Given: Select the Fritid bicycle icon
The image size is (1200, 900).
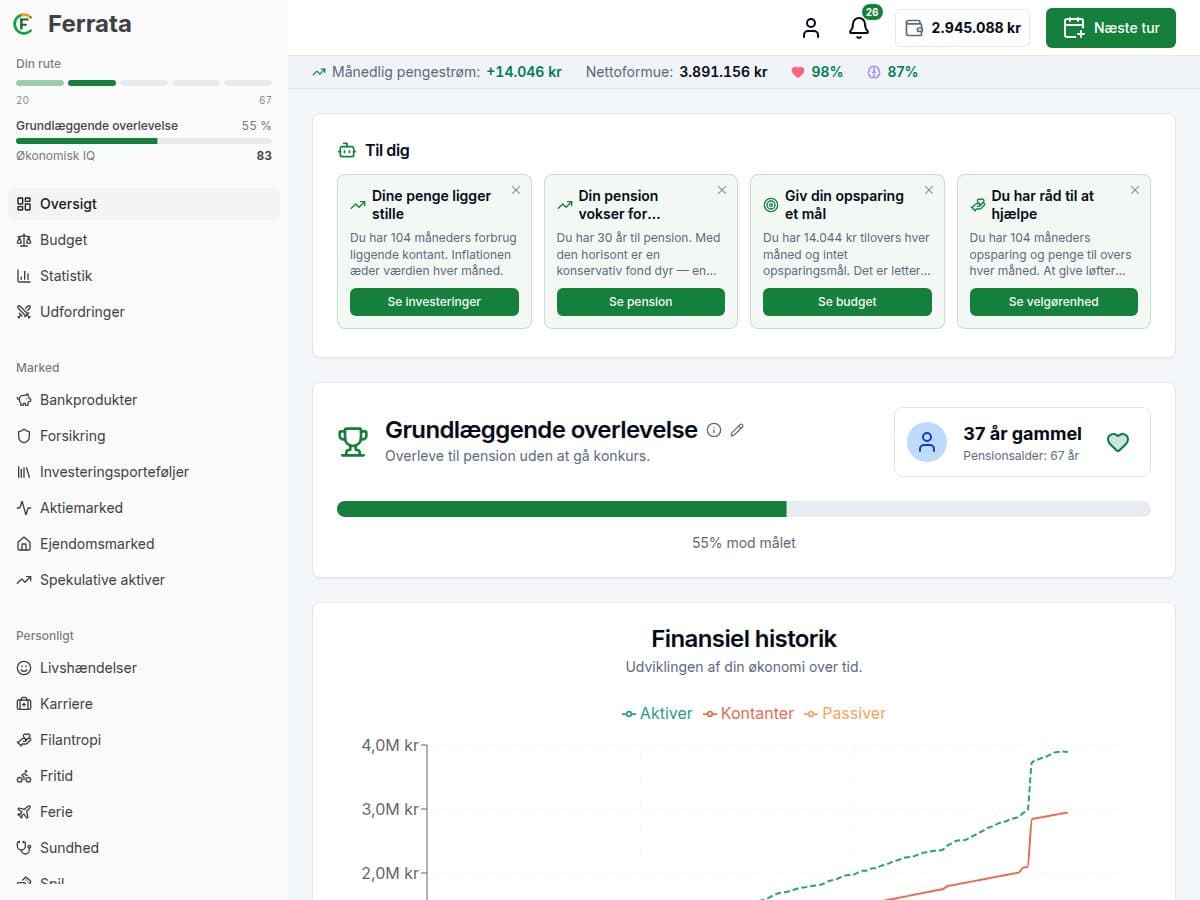Looking at the screenshot, I should pyautogui.click(x=24, y=776).
